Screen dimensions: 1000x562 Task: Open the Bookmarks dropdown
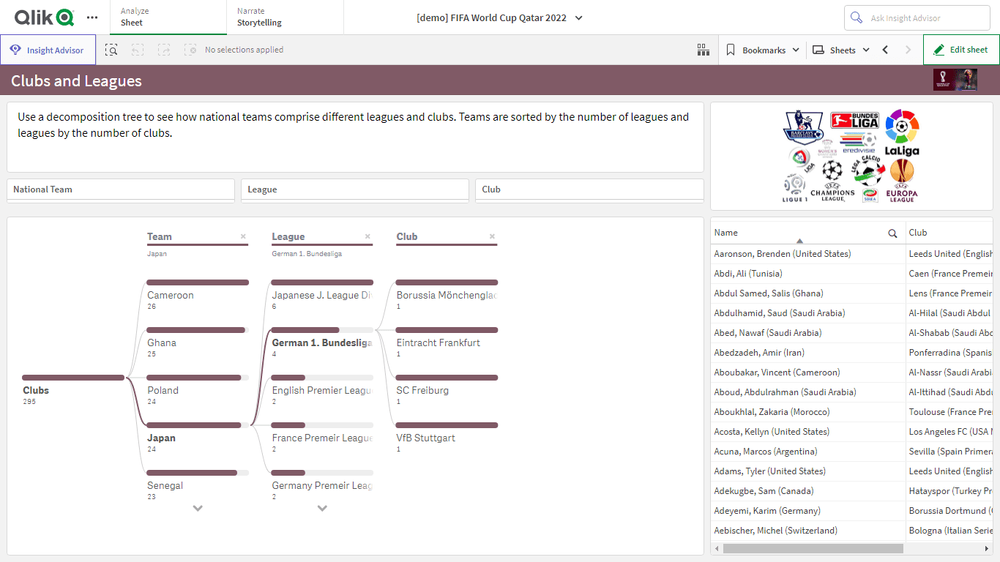(x=762, y=50)
